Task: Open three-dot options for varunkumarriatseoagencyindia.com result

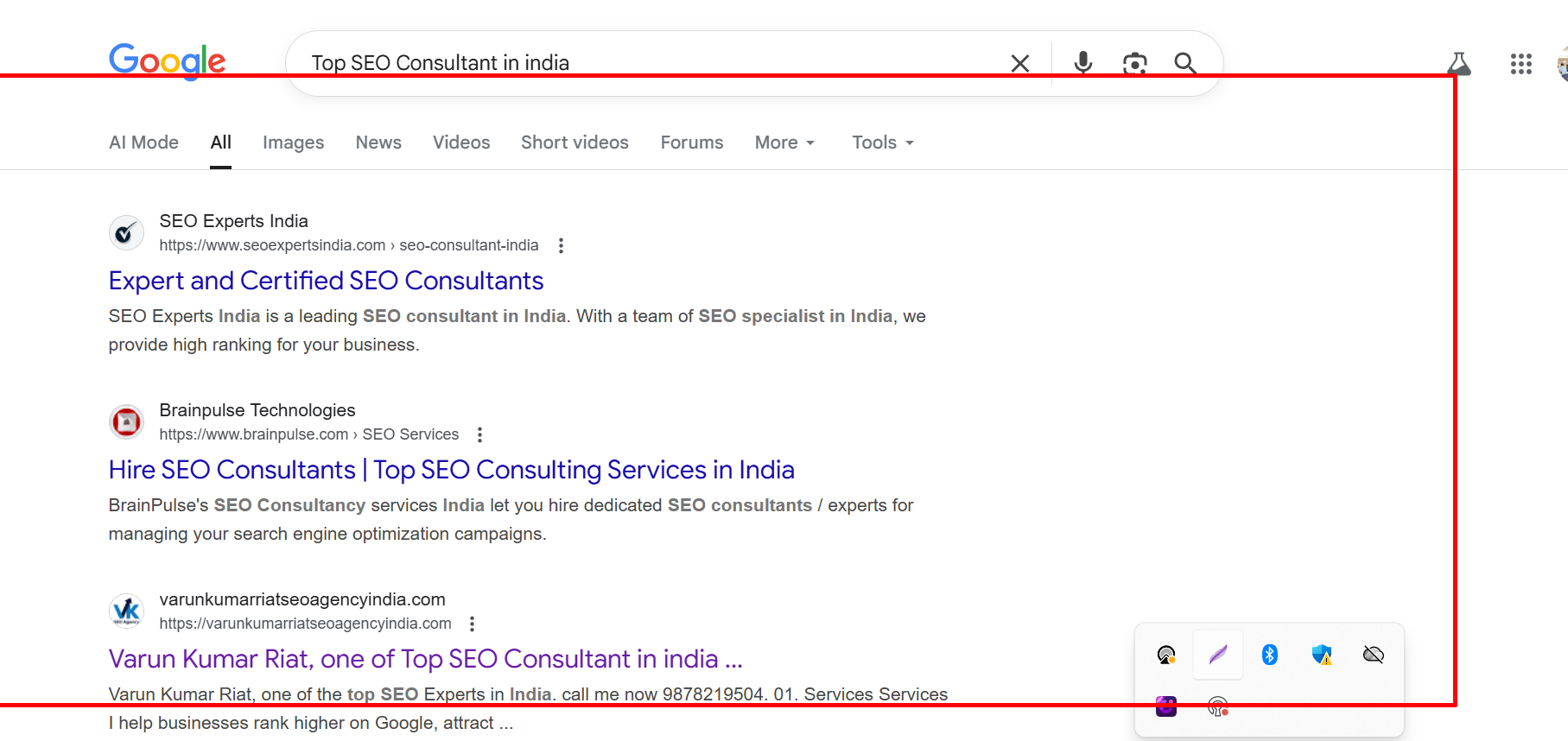Action: pyautogui.click(x=472, y=624)
